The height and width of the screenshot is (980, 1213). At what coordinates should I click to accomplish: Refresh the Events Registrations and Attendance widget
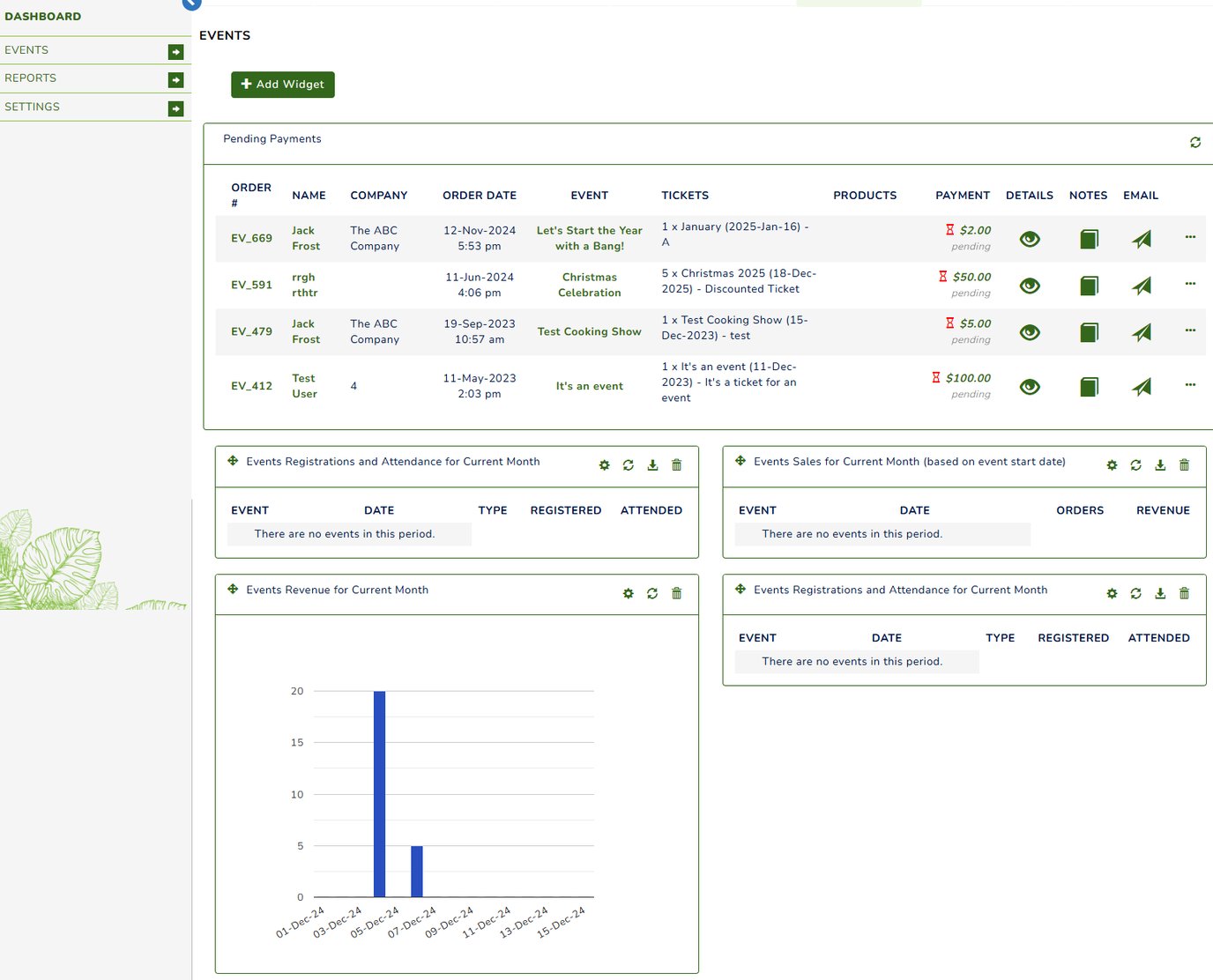628,464
